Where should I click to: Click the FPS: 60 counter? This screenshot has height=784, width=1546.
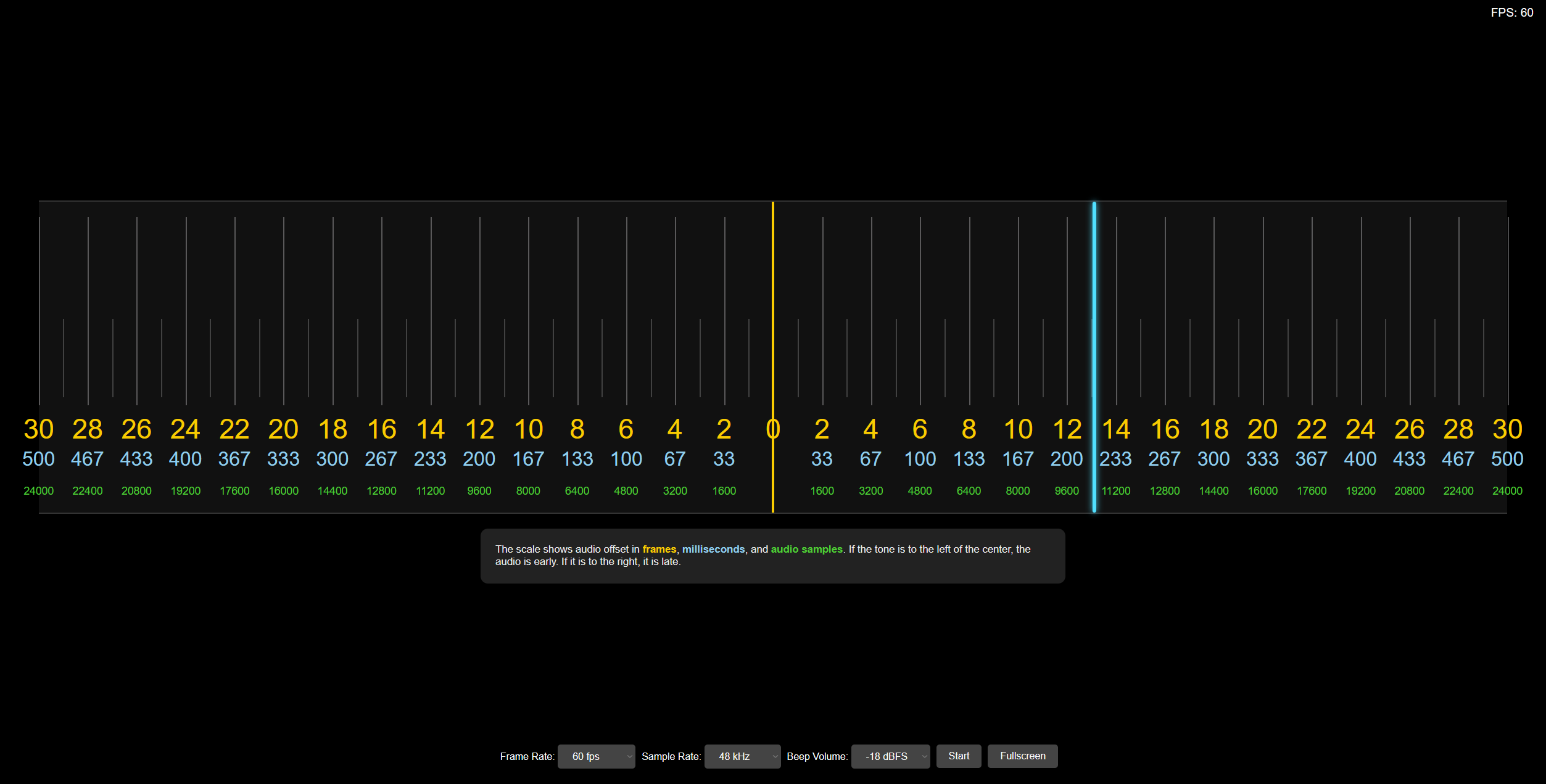pyautogui.click(x=1511, y=13)
